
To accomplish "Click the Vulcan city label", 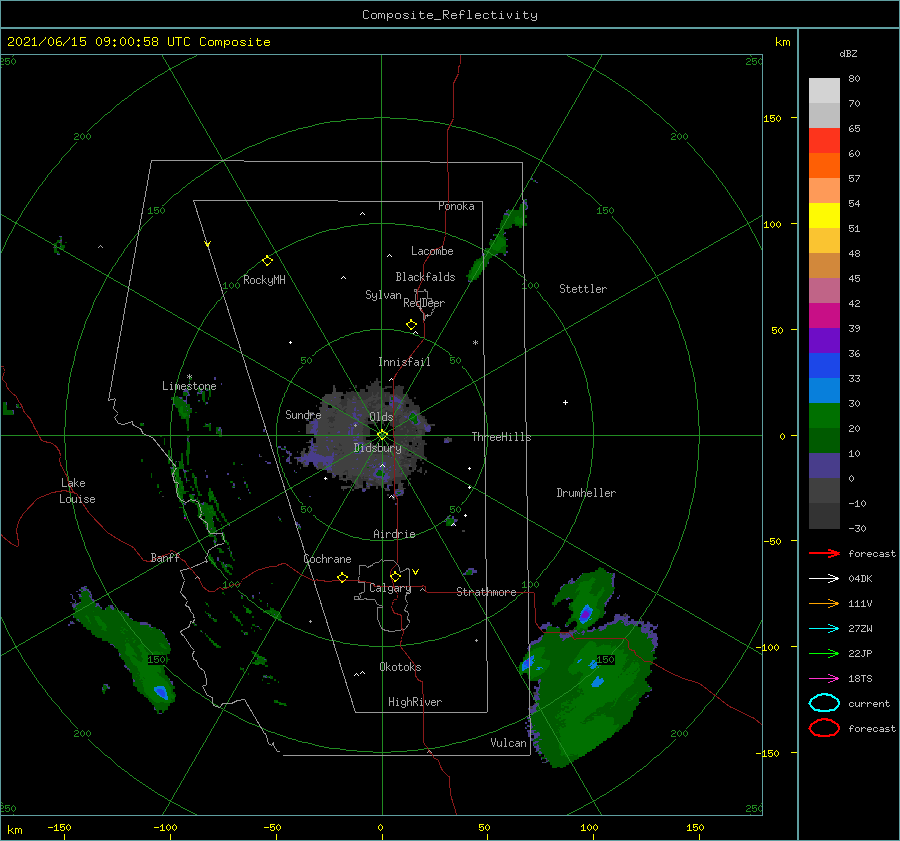I will point(508,743).
